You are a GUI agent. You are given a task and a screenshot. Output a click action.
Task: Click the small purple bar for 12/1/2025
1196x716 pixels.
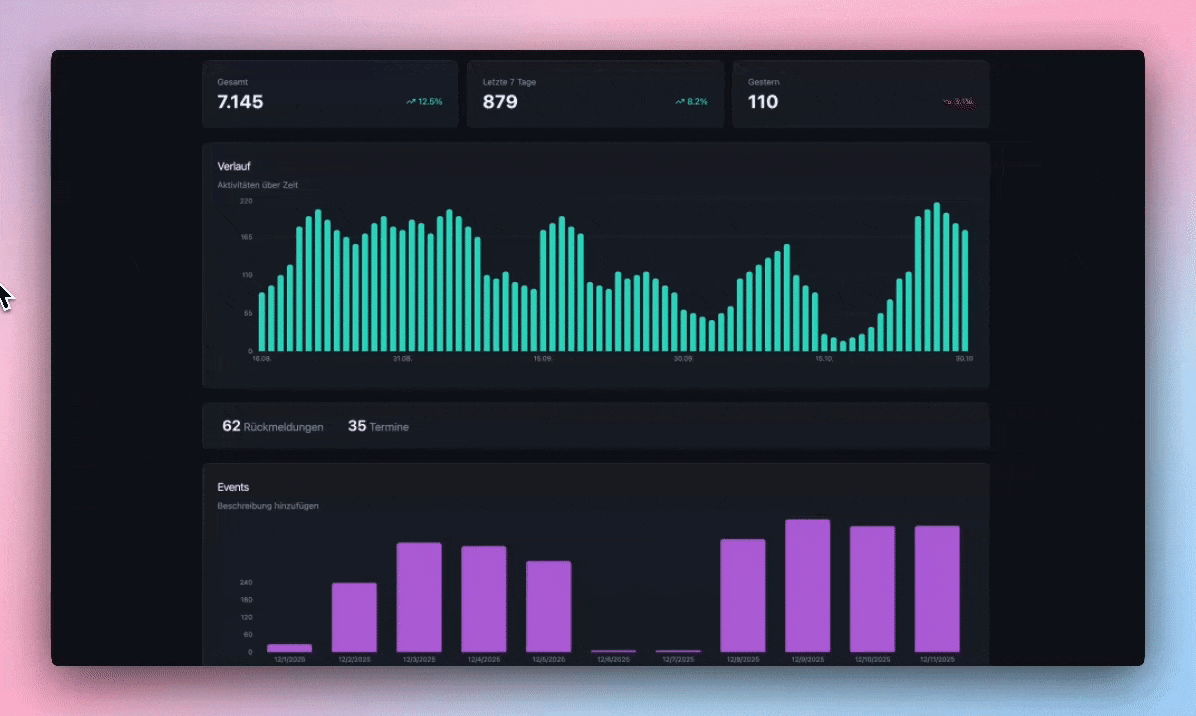pyautogui.click(x=289, y=648)
